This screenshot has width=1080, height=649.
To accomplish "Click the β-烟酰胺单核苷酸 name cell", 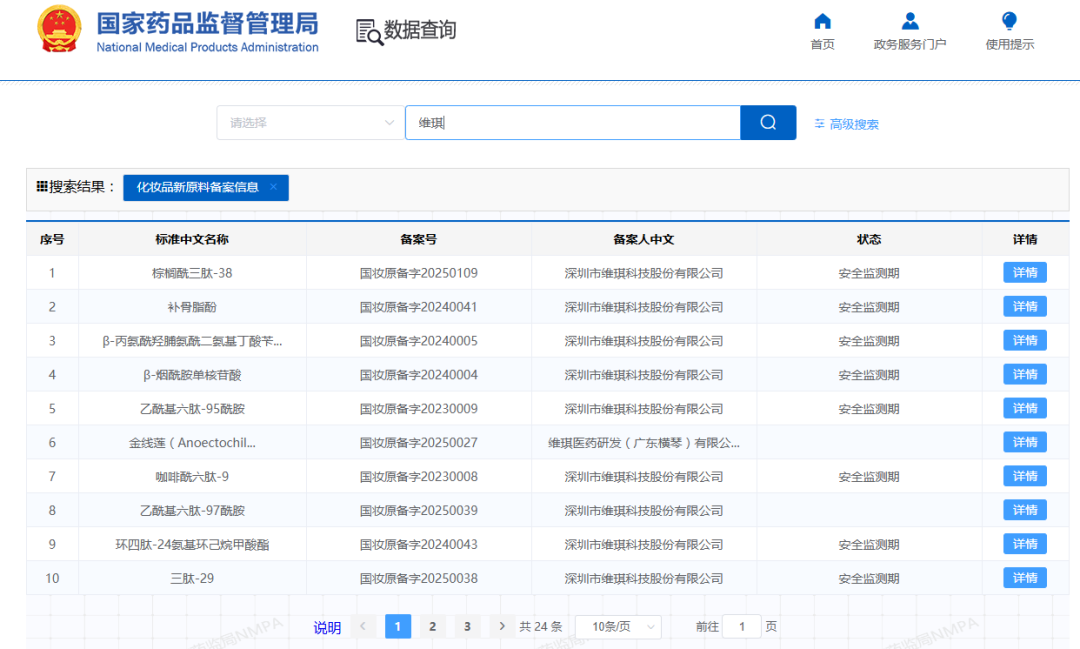I will (192, 375).
